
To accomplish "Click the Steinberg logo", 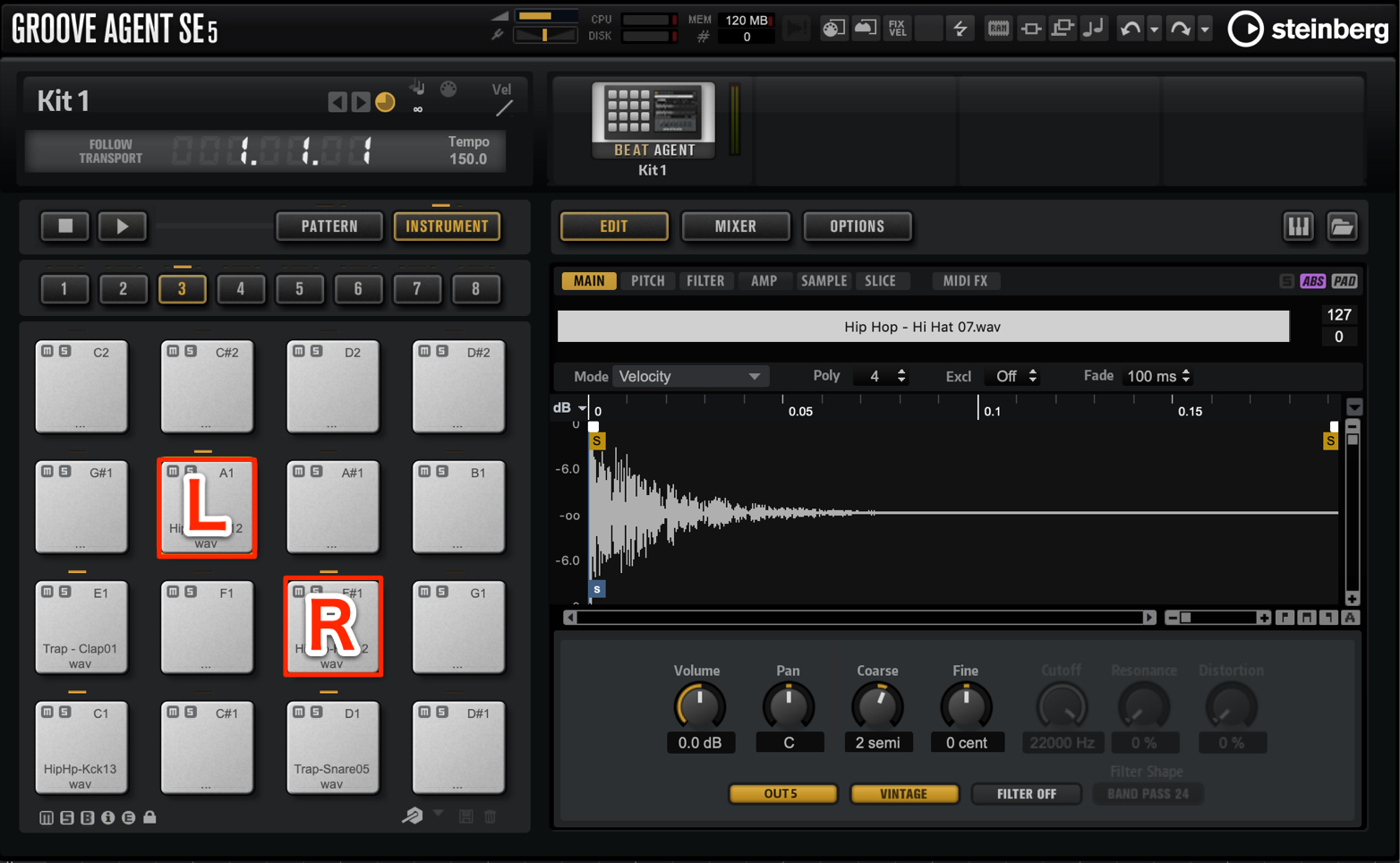I will coord(1308,30).
